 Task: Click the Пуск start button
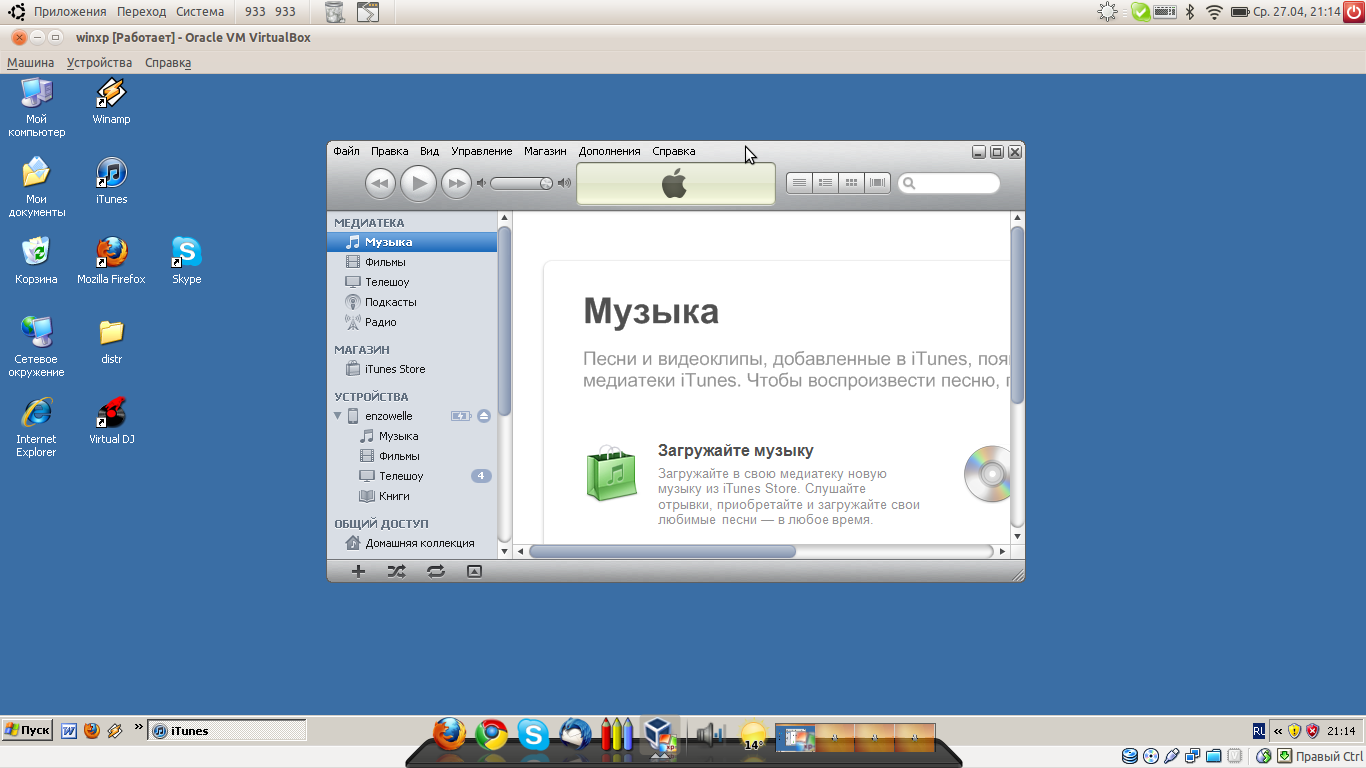27,730
